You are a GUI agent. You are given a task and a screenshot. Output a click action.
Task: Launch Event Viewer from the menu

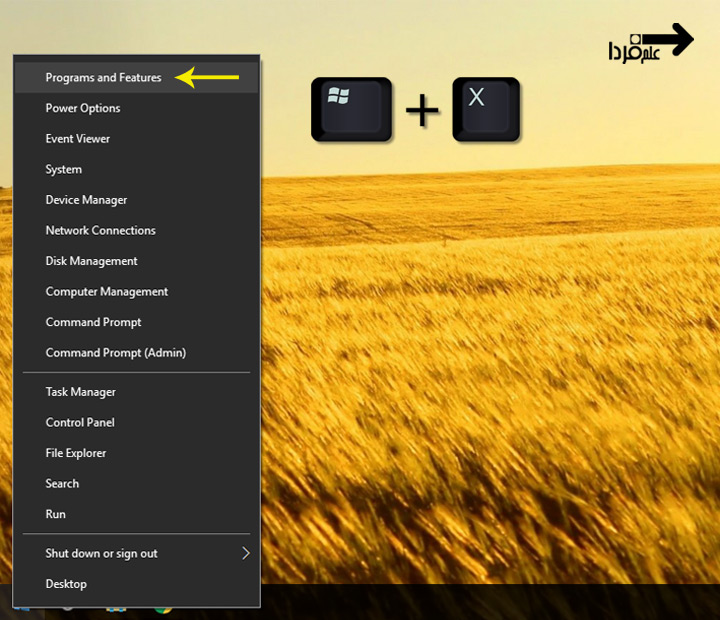78,139
